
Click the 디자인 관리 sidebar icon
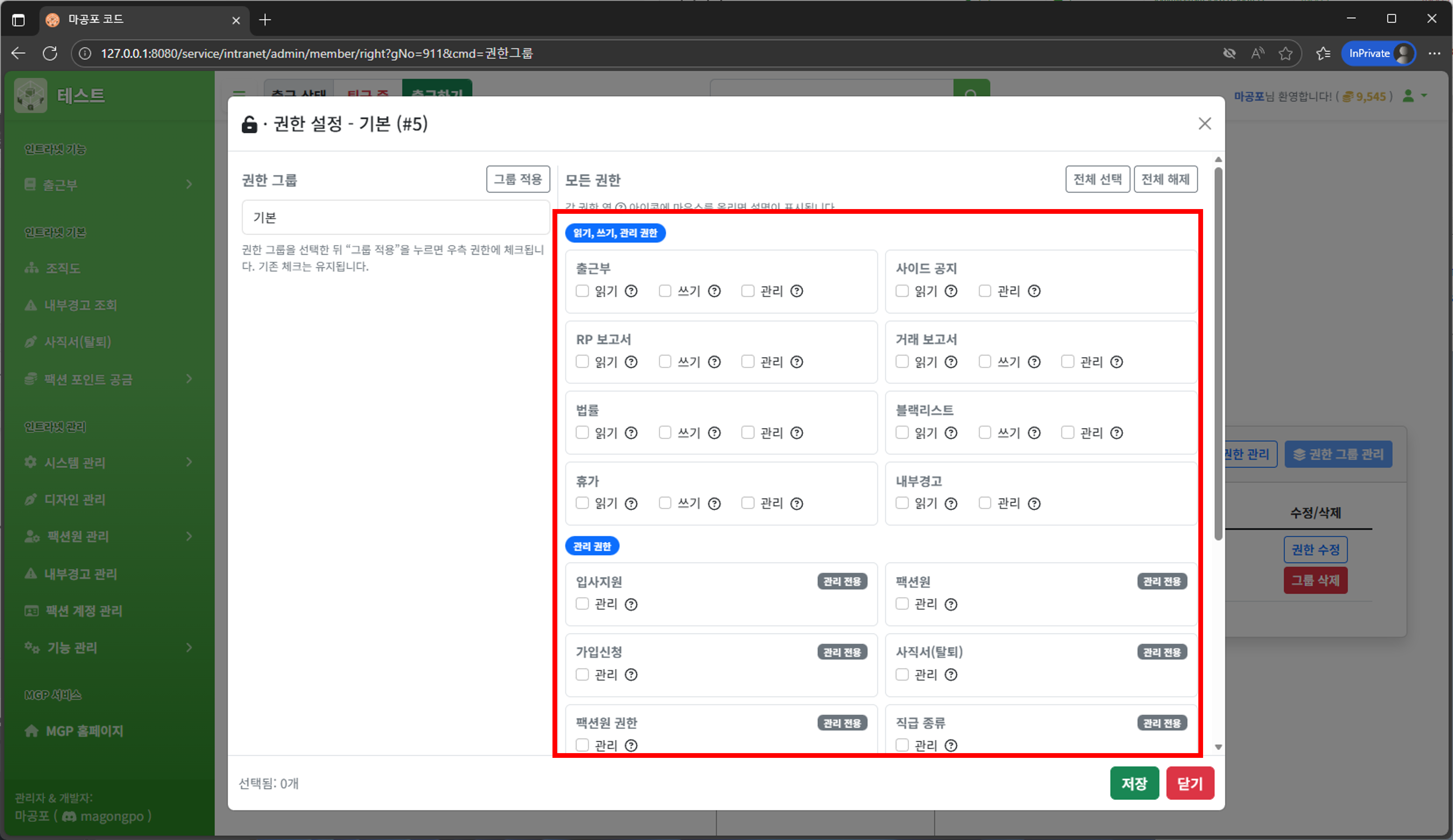click(x=31, y=500)
